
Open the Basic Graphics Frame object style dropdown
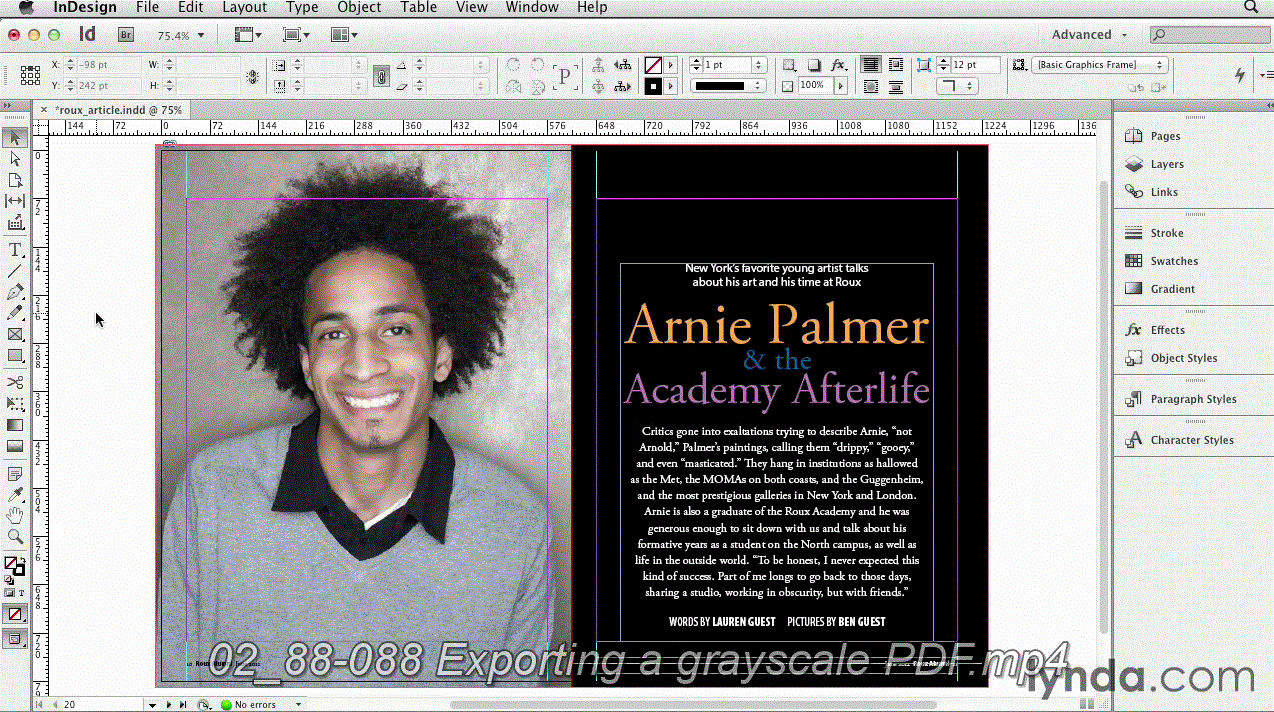tap(1100, 65)
